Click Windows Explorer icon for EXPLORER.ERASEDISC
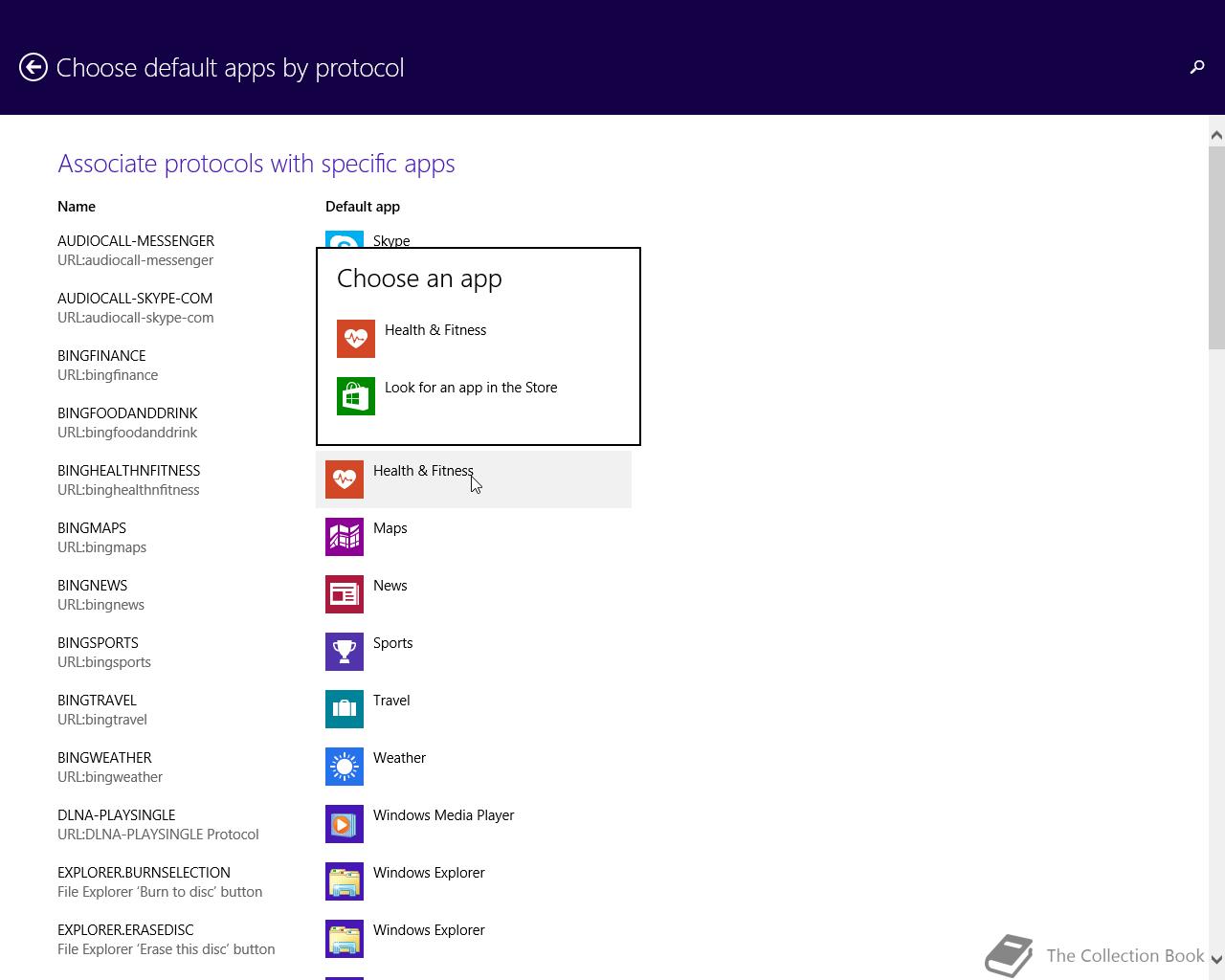The image size is (1225, 980). click(345, 939)
